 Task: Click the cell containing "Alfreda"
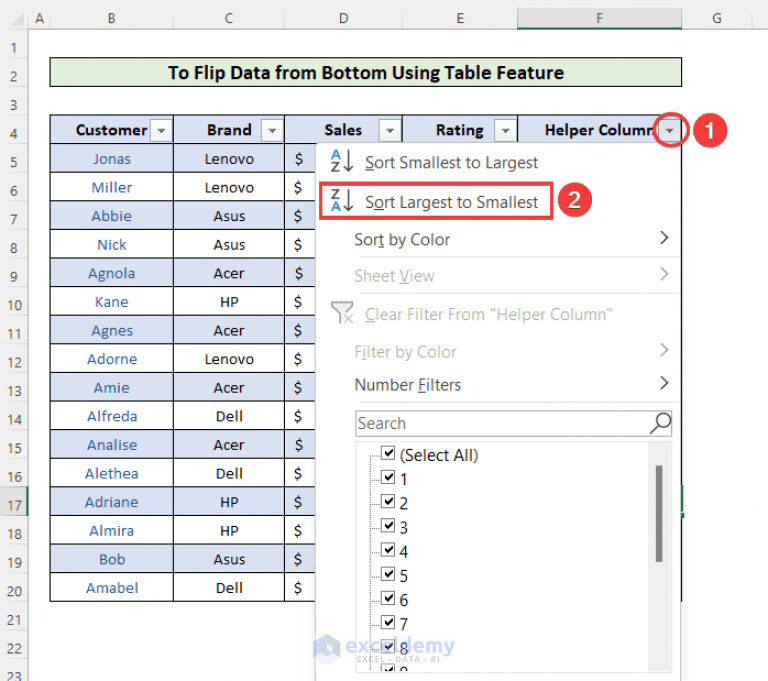click(x=112, y=416)
